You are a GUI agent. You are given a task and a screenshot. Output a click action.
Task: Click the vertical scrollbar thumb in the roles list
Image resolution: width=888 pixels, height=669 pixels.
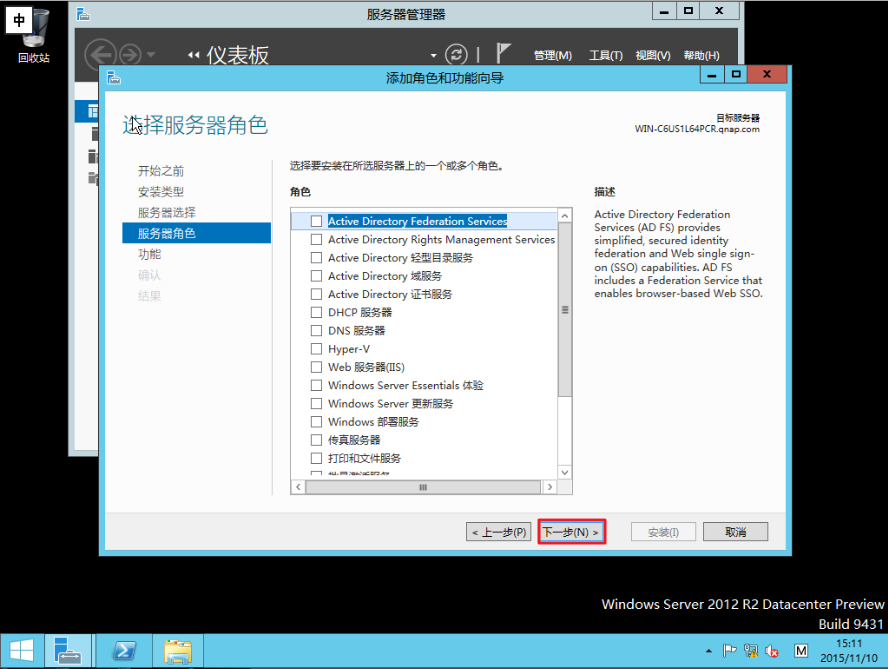(565, 310)
